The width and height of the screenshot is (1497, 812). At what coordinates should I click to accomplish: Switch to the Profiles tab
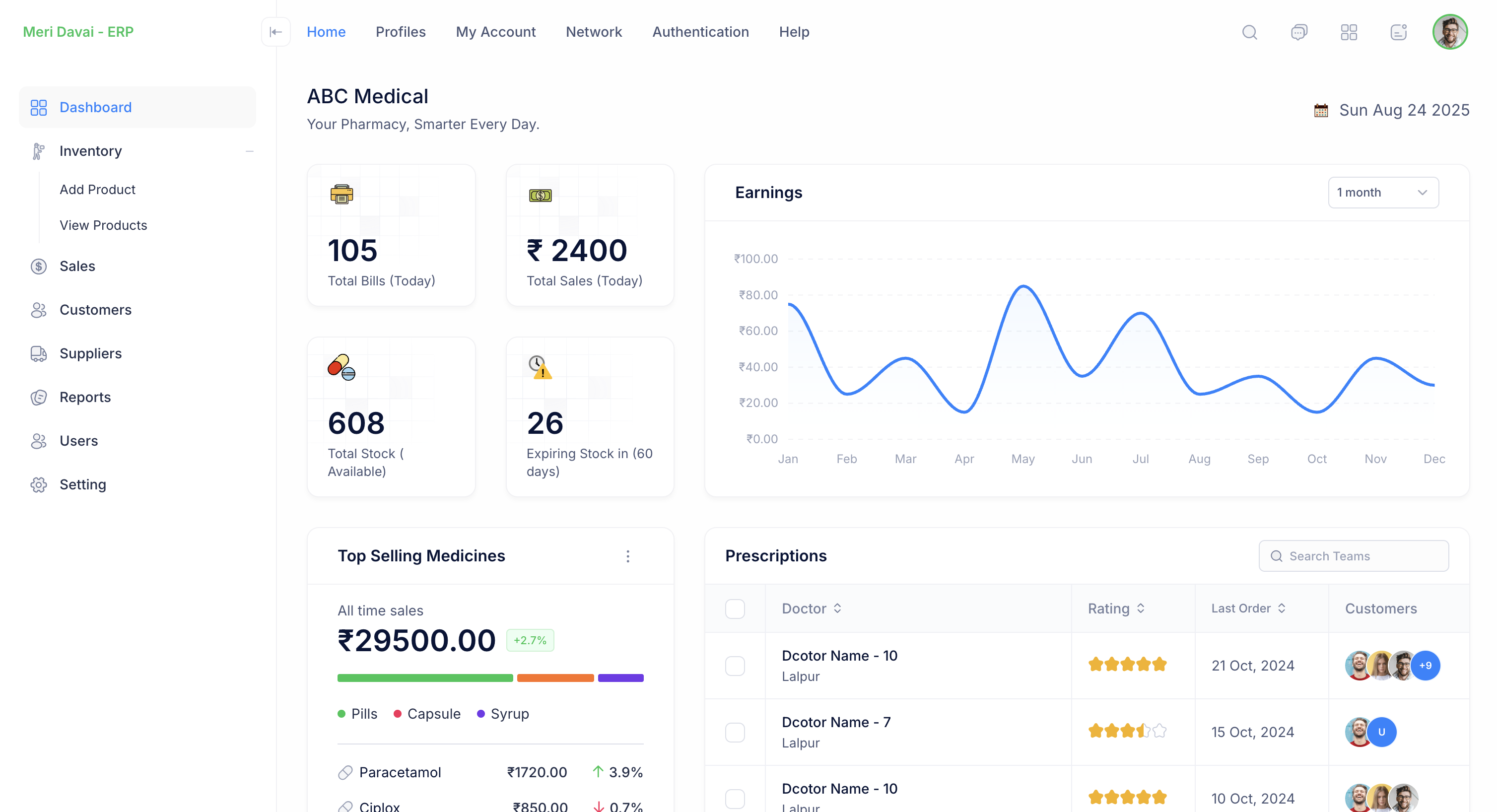pyautogui.click(x=401, y=32)
